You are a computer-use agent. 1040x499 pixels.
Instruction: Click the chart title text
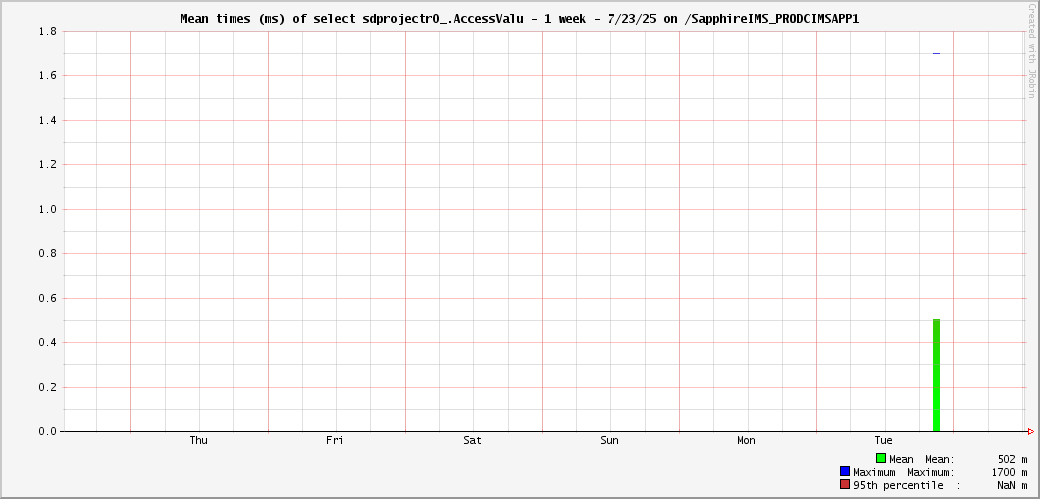519,19
